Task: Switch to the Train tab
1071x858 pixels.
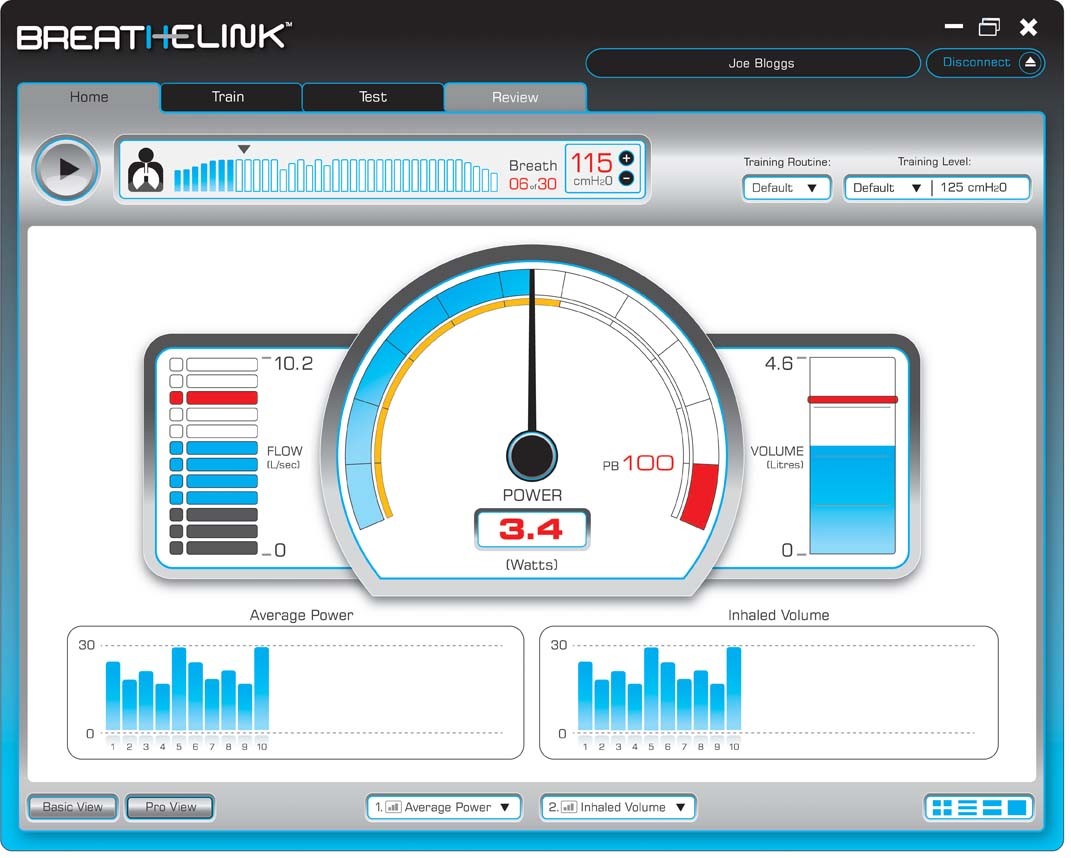Action: click(228, 97)
